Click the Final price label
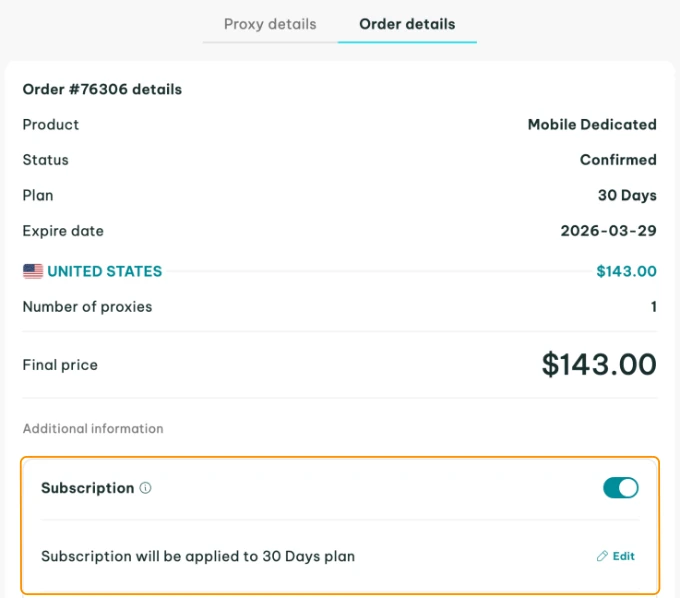680x598 pixels. point(60,365)
